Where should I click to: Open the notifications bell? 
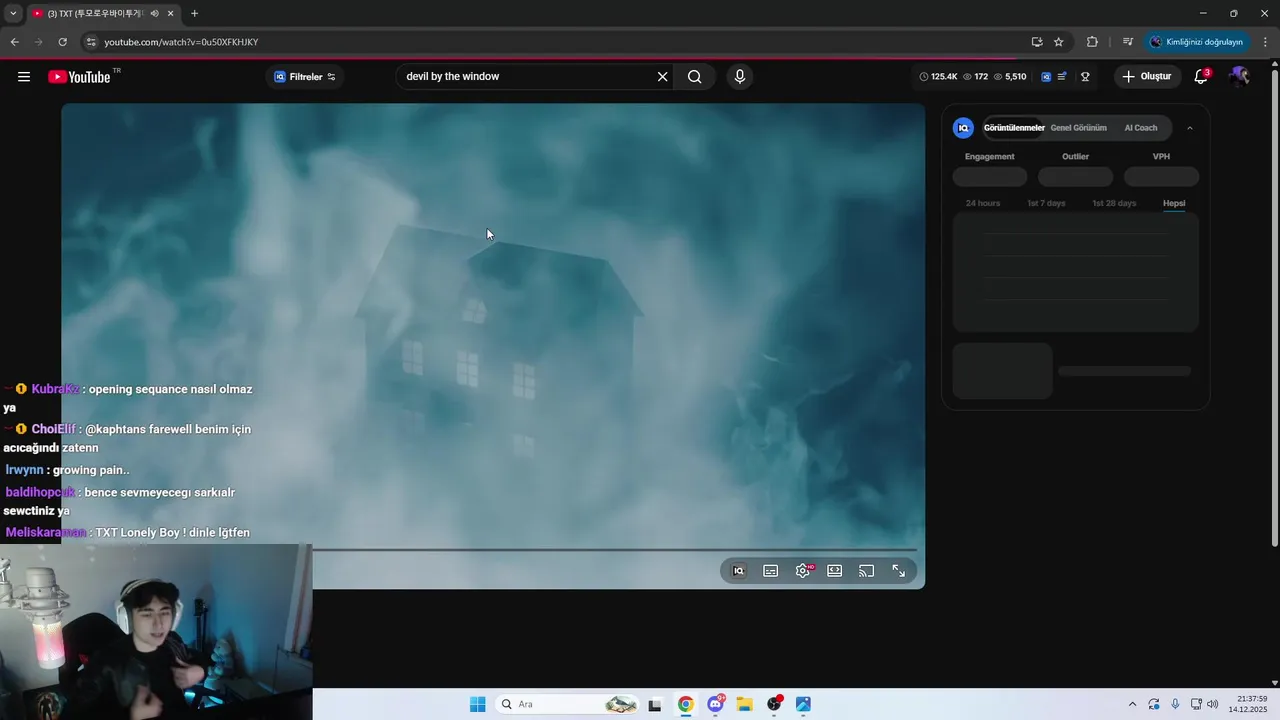coord(1202,77)
